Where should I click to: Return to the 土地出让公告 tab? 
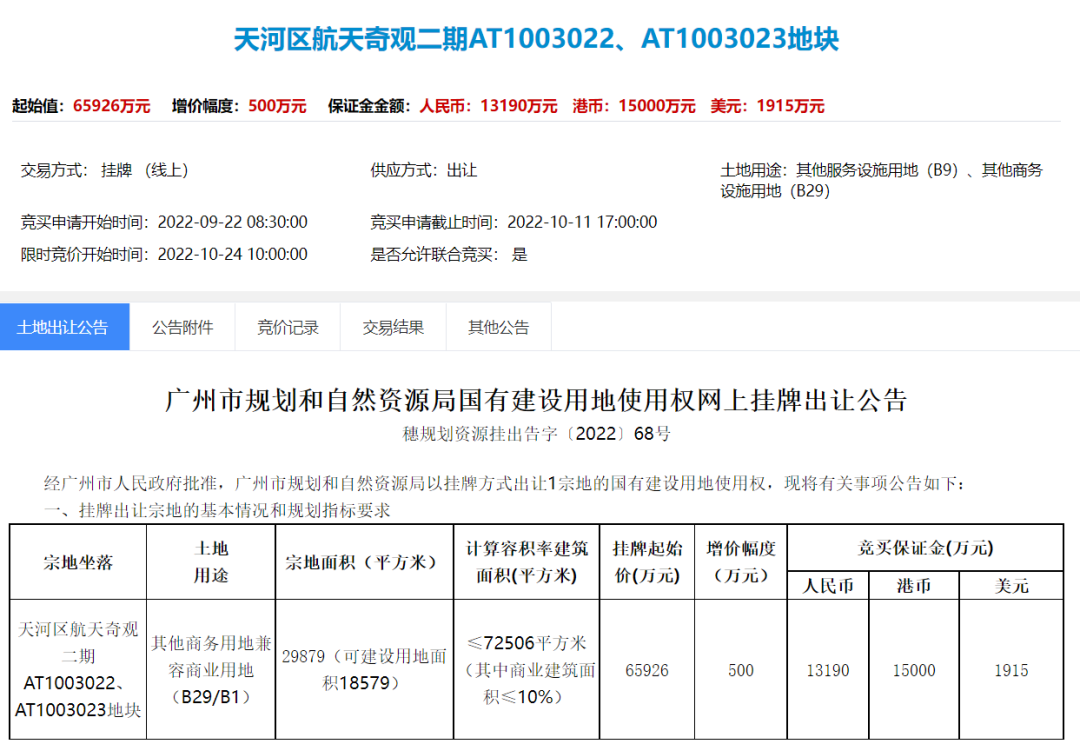click(64, 327)
